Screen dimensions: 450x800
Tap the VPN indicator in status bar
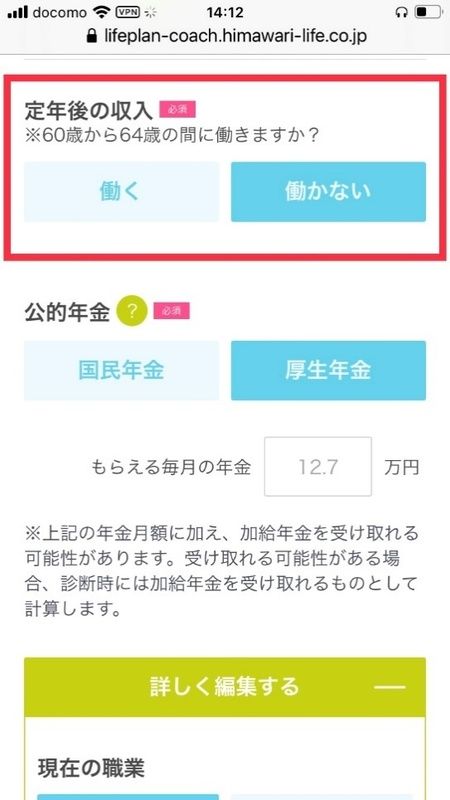pos(128,11)
